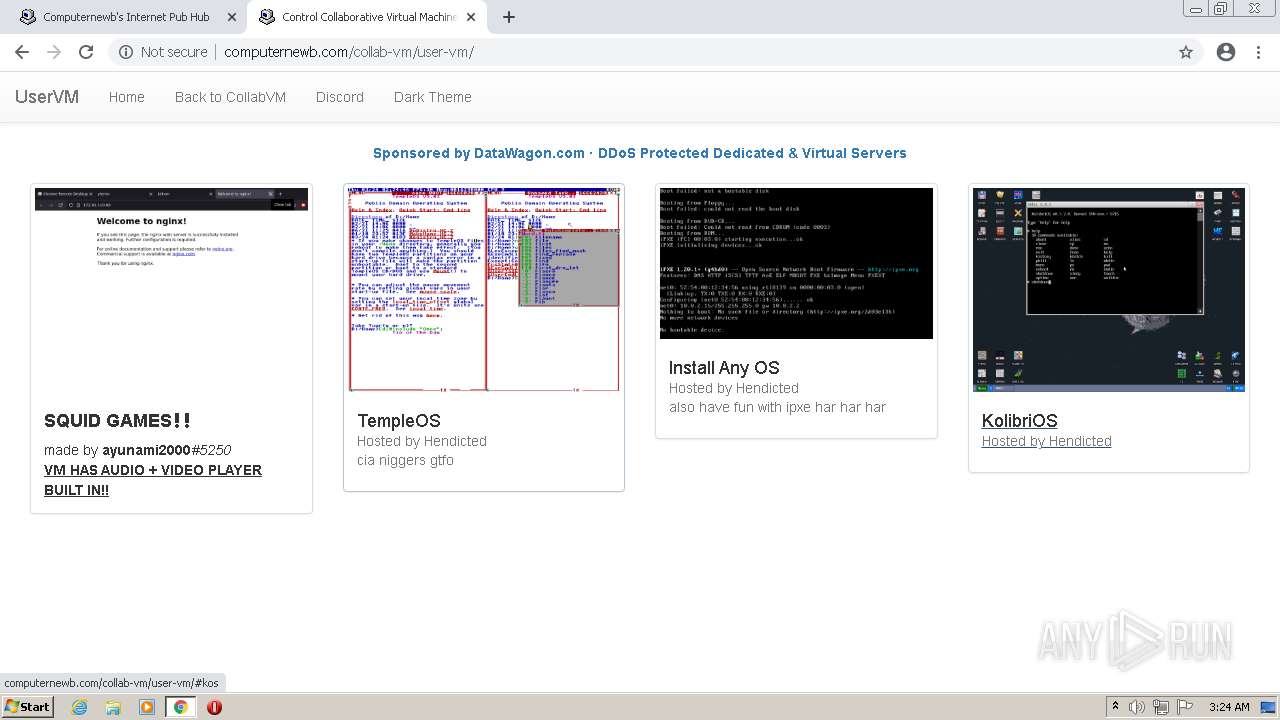Click the SQUID GAMES!! title
This screenshot has height=720, width=1280.
click(117, 421)
